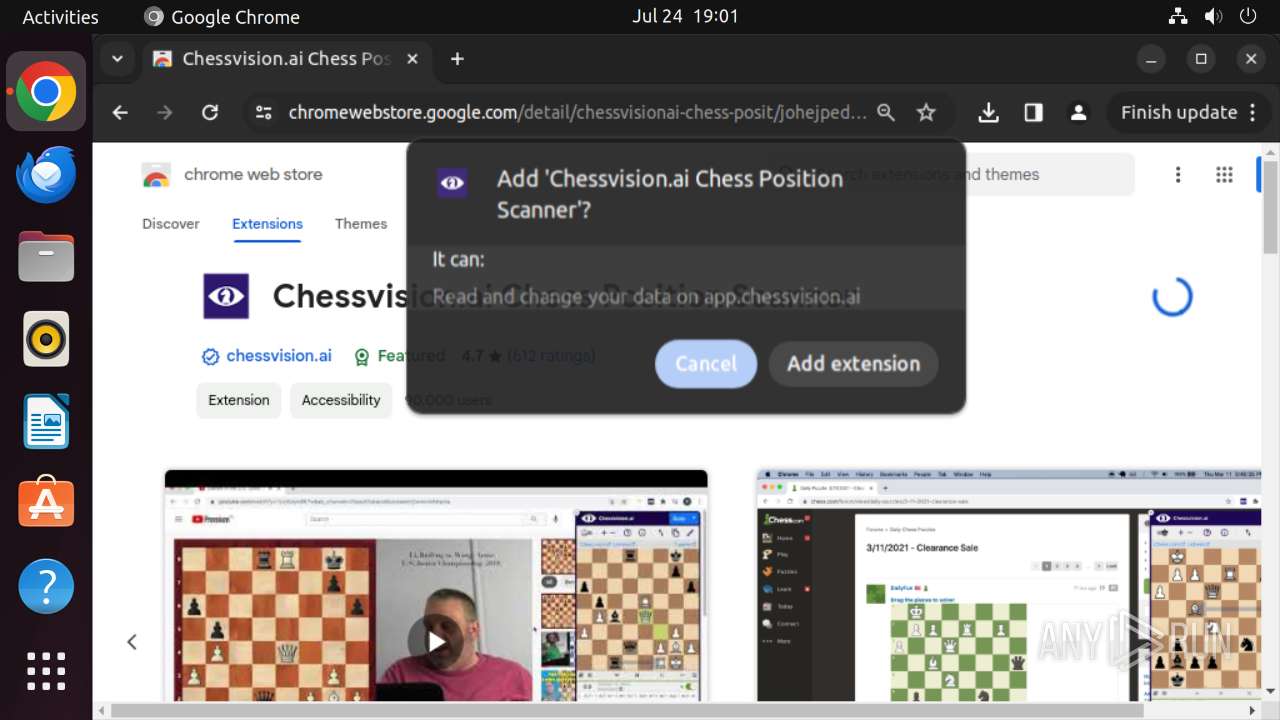
Task: Play the YouTube demo video thumbnail
Action: [436, 642]
